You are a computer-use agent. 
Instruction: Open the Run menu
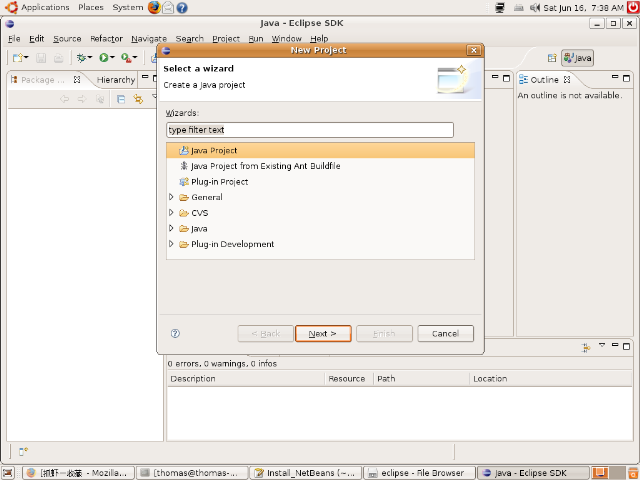256,39
